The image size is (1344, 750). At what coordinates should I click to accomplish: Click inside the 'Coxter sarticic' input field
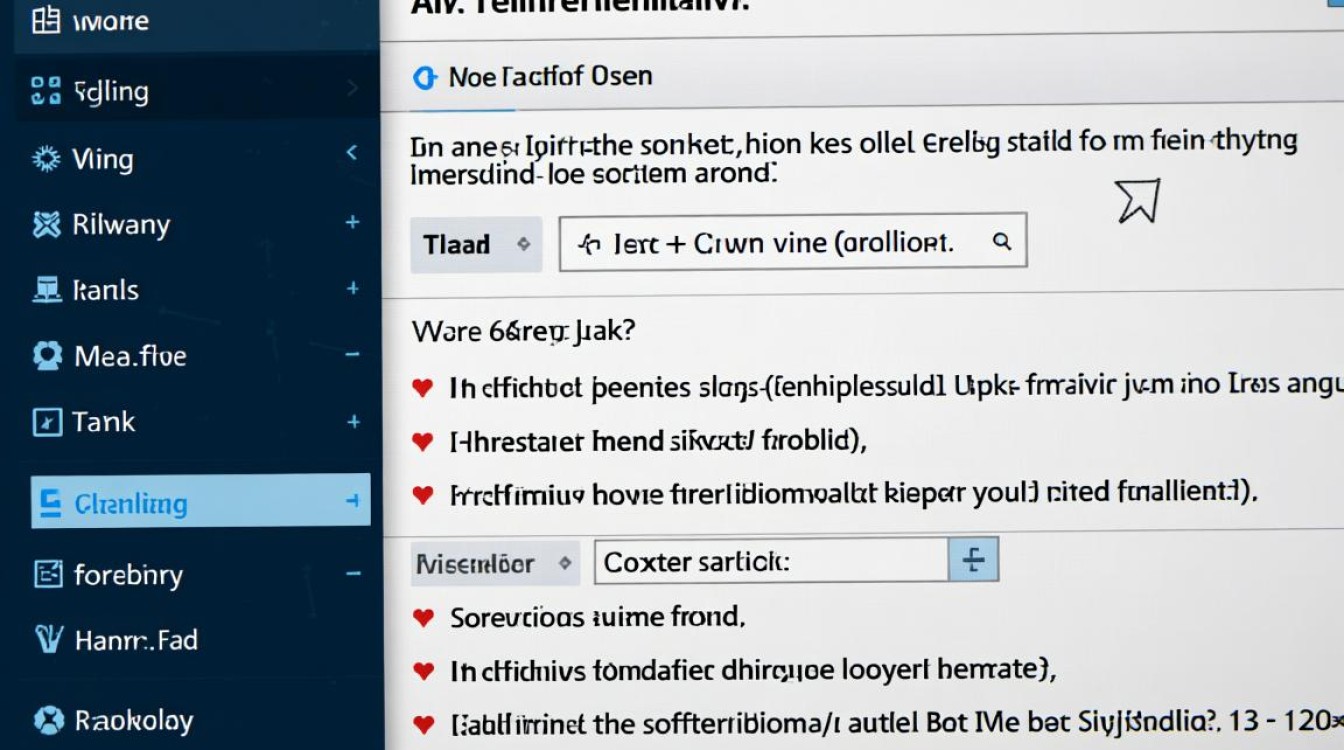coord(770,562)
